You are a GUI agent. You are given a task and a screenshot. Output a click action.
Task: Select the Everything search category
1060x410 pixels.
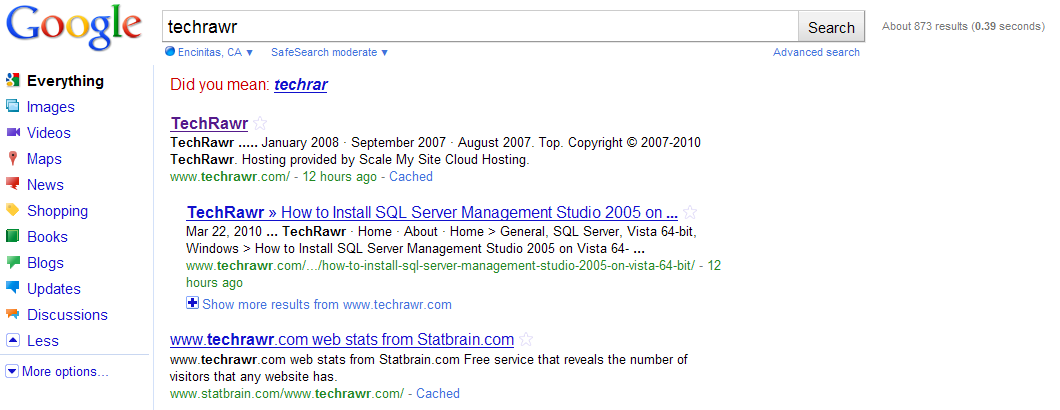65,81
